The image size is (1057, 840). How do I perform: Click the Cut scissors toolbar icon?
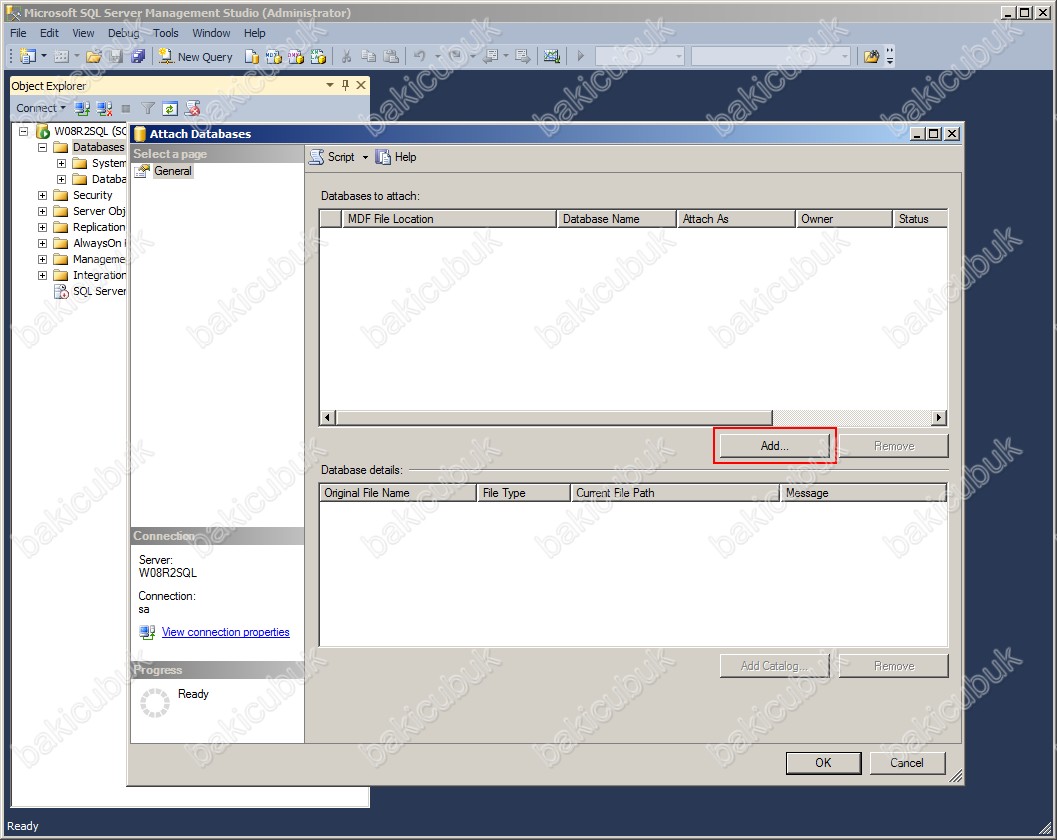tap(346, 57)
